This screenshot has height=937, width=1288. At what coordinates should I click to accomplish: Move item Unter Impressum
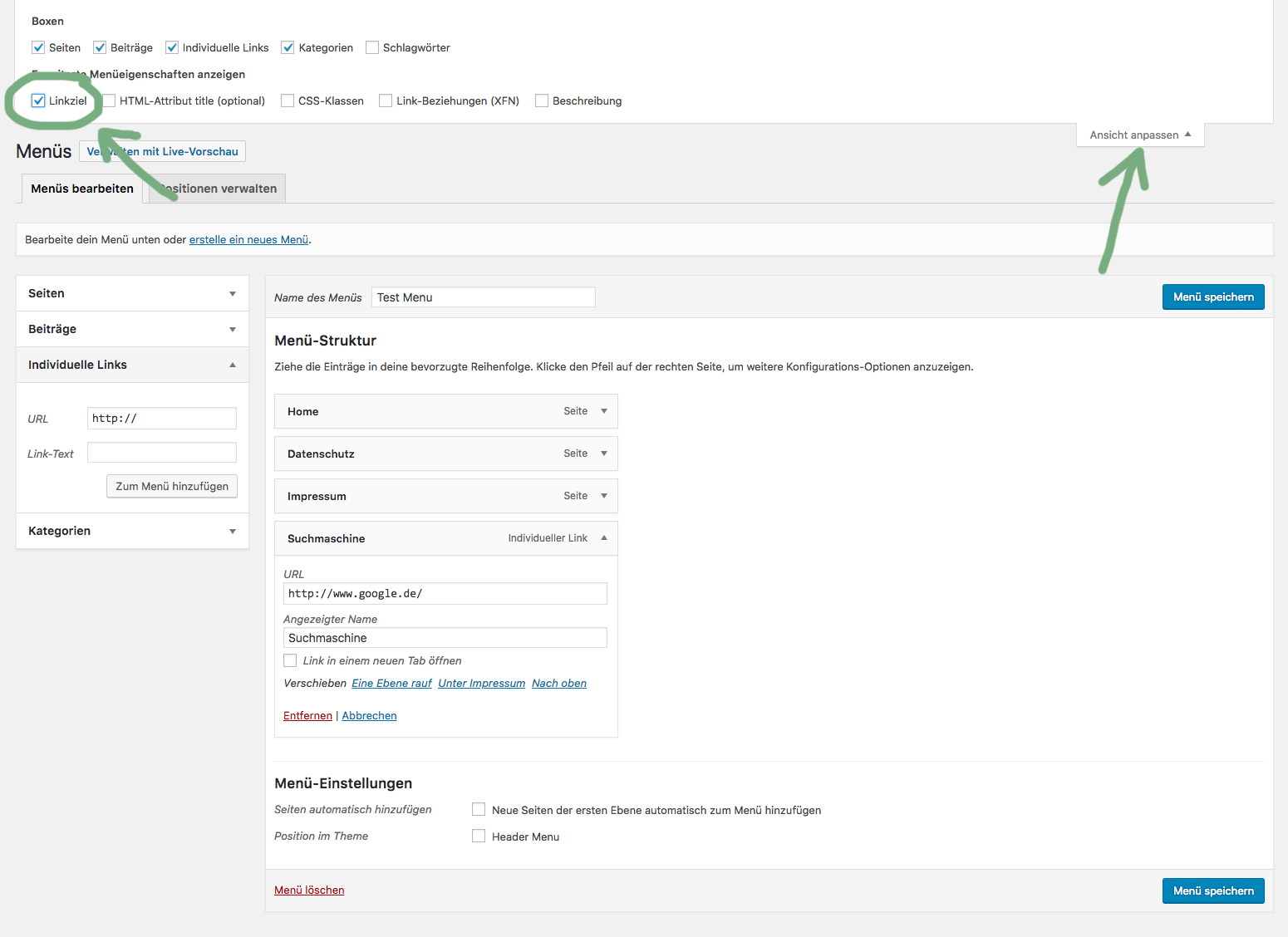pyautogui.click(x=482, y=683)
